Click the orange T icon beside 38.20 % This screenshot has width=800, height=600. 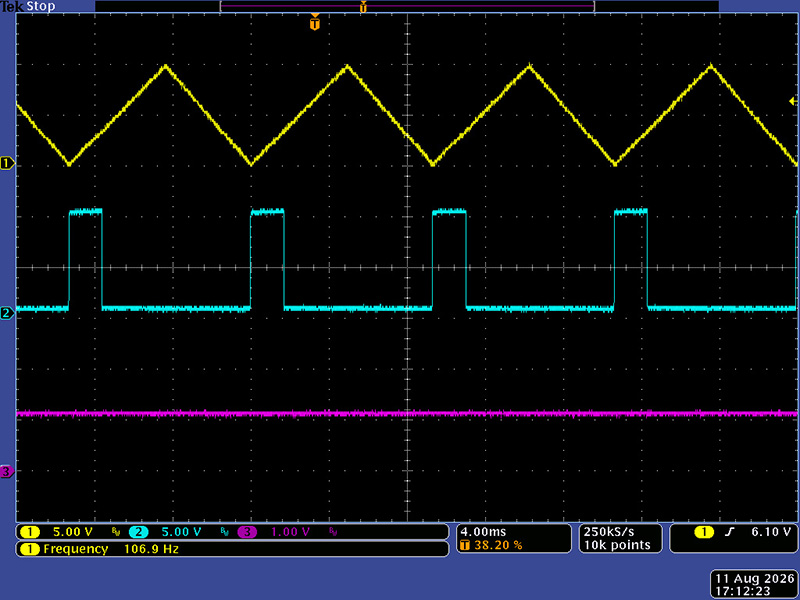[464, 545]
